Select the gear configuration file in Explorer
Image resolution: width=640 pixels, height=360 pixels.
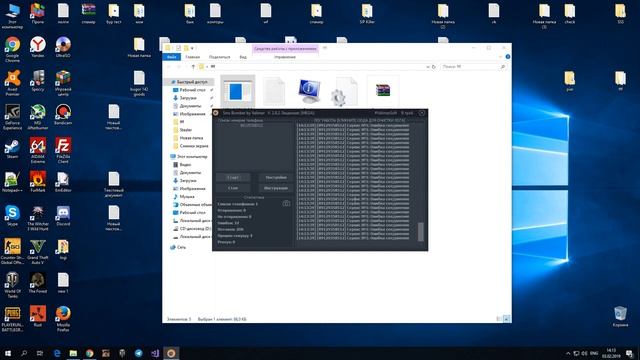pos(345,91)
